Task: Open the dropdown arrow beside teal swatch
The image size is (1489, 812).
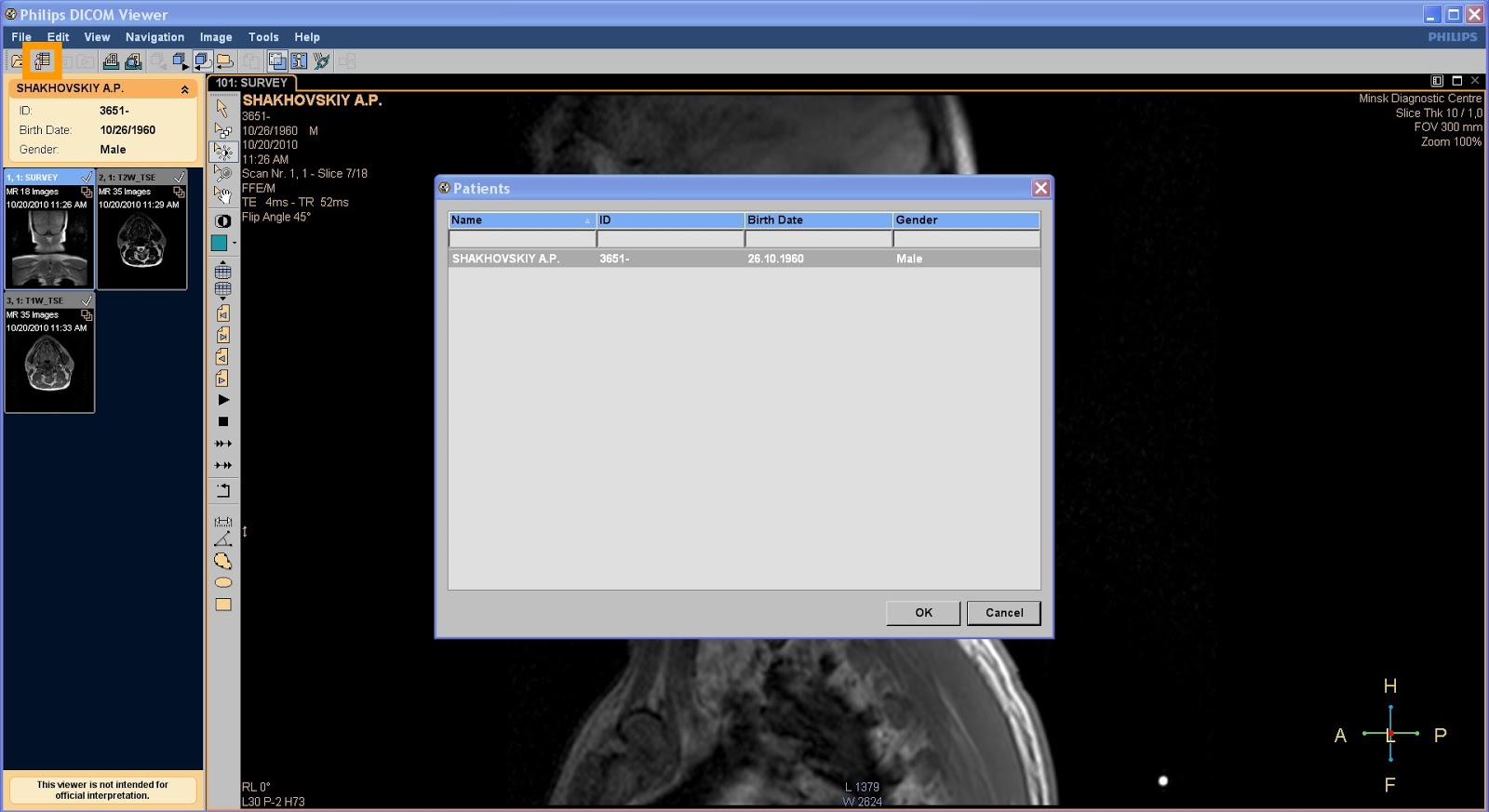Action: click(x=235, y=243)
